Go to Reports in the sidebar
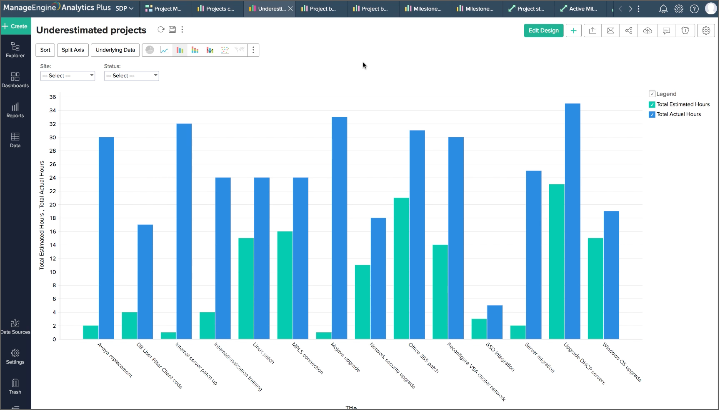The width and height of the screenshot is (719, 410). 15,110
